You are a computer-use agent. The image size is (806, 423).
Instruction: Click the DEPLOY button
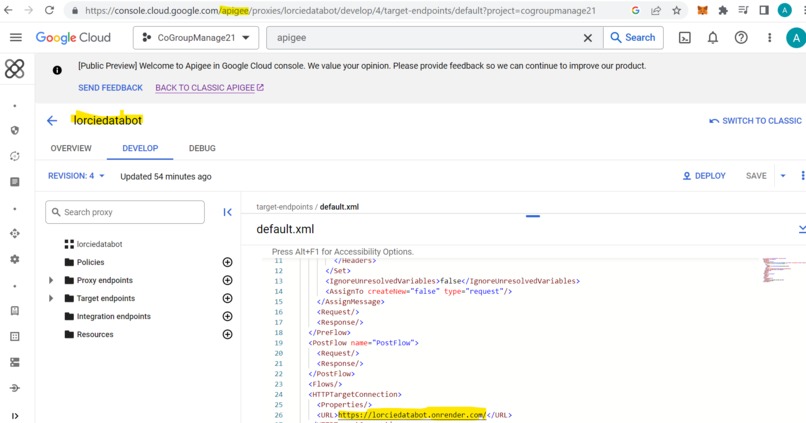click(704, 176)
